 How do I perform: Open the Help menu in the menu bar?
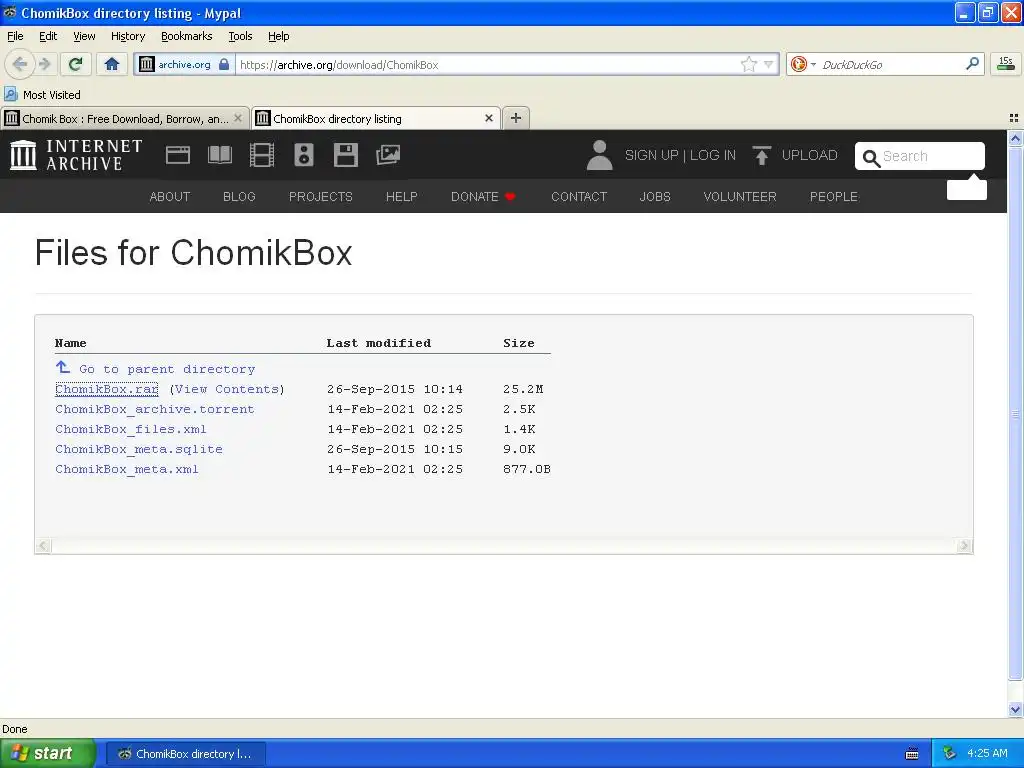tap(279, 36)
